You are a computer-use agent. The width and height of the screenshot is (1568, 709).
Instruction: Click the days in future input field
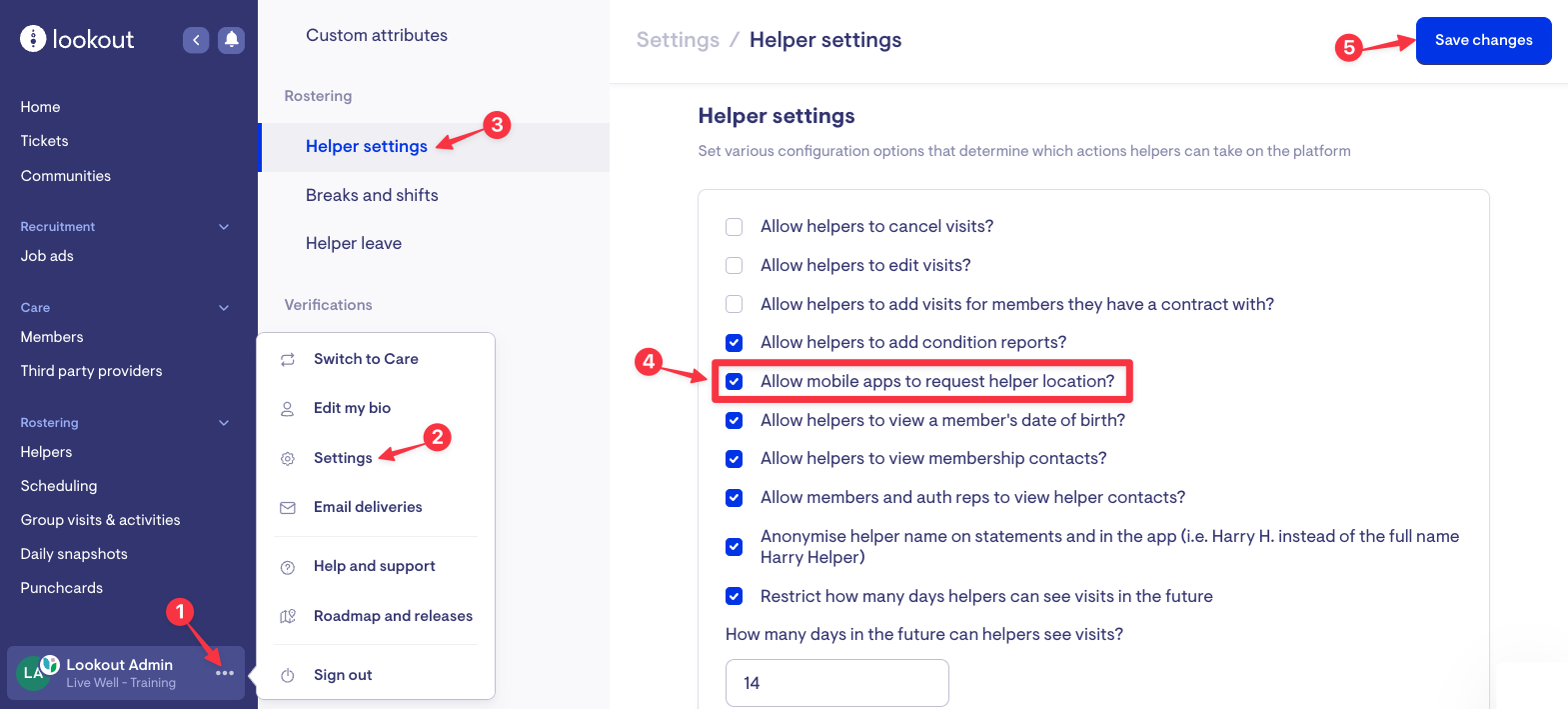836,683
